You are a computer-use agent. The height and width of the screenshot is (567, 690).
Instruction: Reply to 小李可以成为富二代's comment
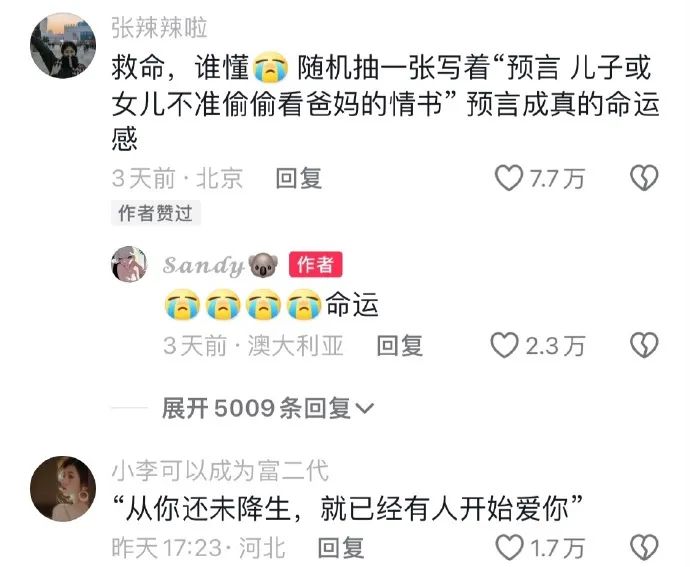pyautogui.click(x=341, y=548)
